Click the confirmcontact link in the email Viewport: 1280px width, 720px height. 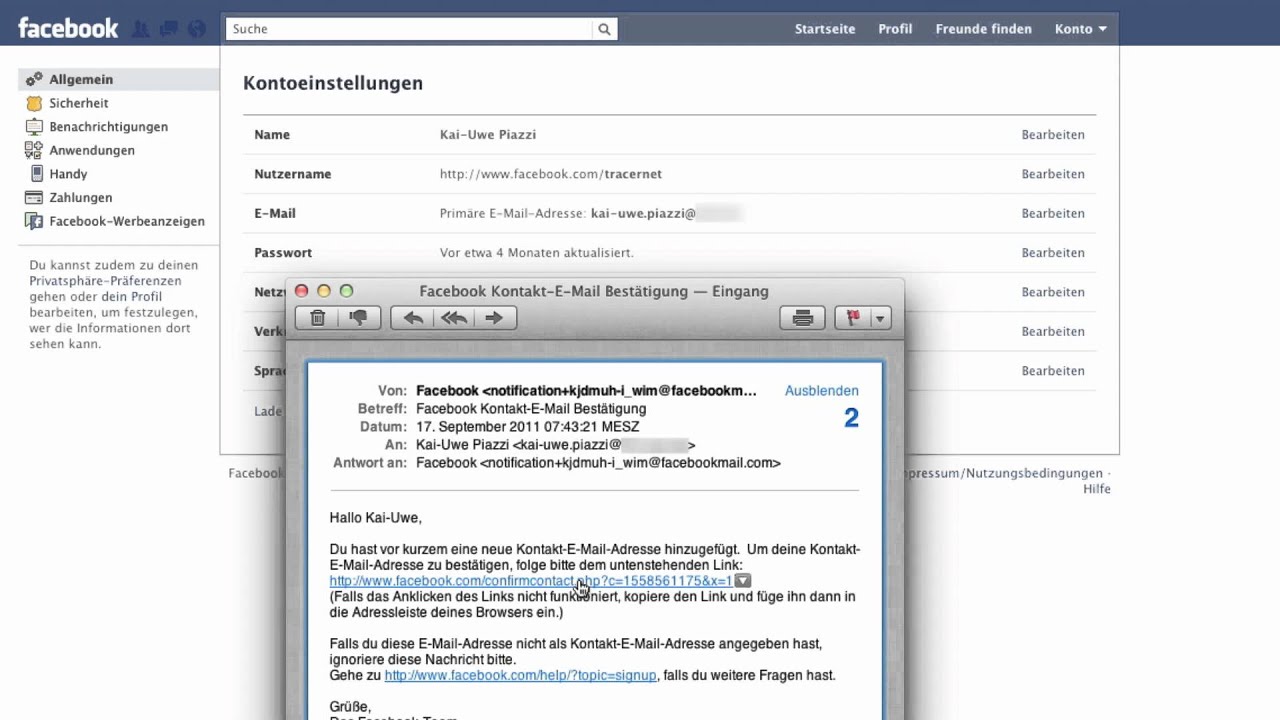pyautogui.click(x=531, y=581)
